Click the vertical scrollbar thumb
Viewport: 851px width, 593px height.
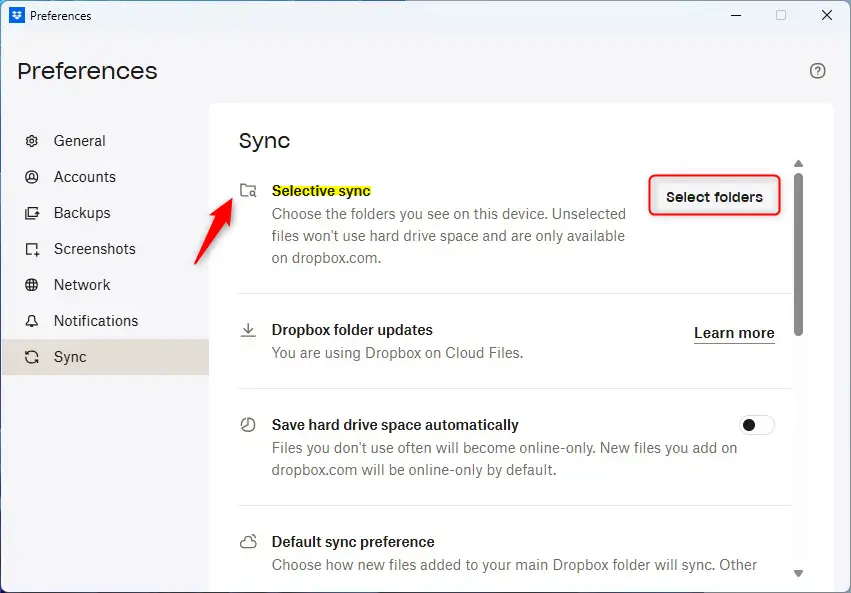coord(798,254)
